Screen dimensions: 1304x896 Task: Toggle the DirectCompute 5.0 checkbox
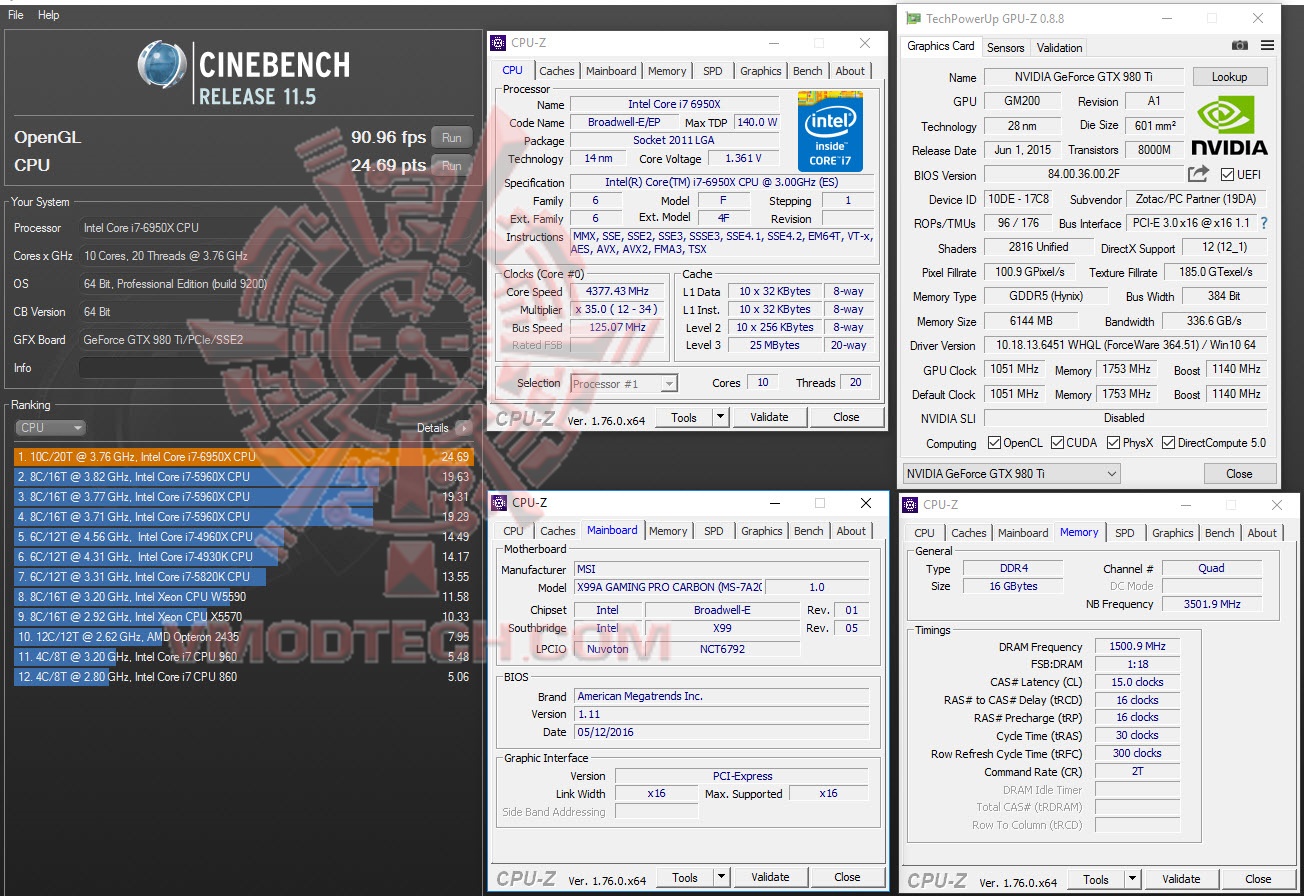point(1168,443)
